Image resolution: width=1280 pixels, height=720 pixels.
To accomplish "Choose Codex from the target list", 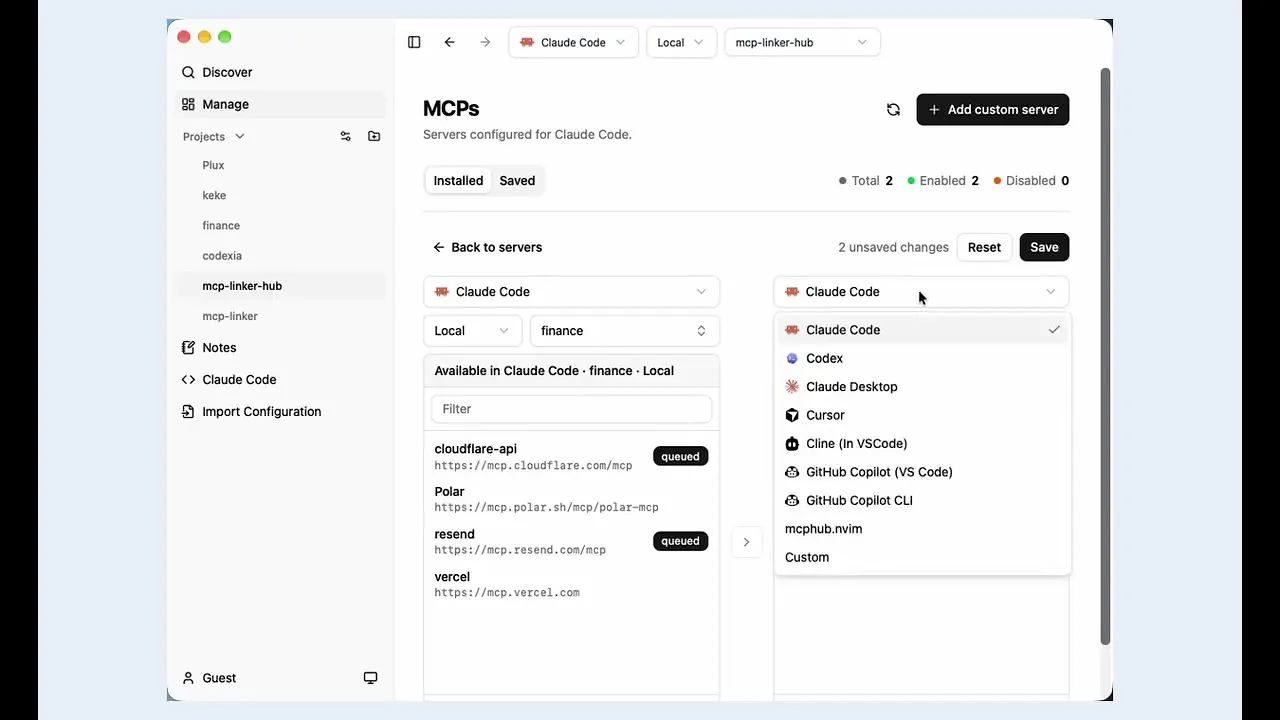I will click(922, 358).
